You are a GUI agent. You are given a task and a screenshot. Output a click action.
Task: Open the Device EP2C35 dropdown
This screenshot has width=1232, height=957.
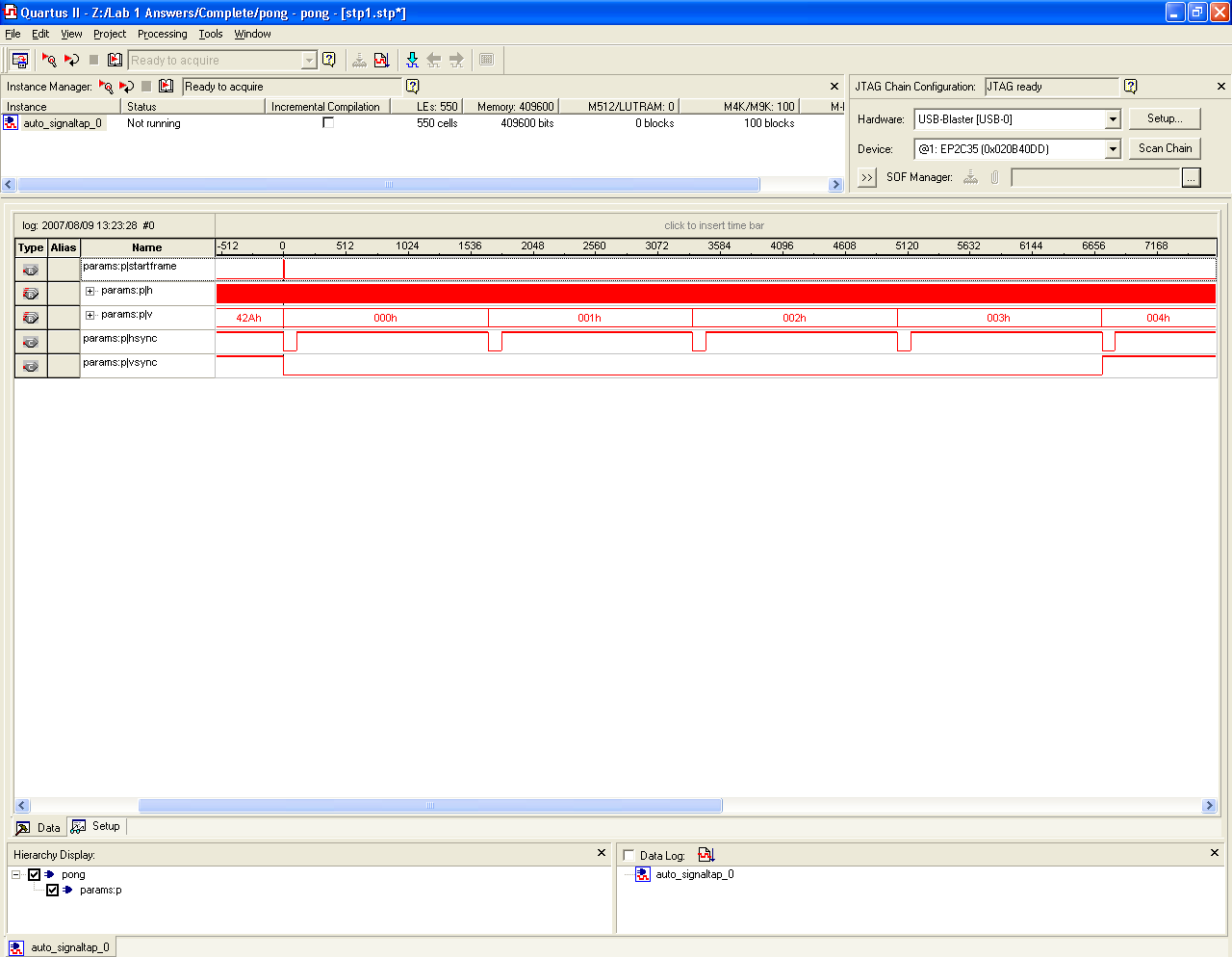coord(1113,149)
